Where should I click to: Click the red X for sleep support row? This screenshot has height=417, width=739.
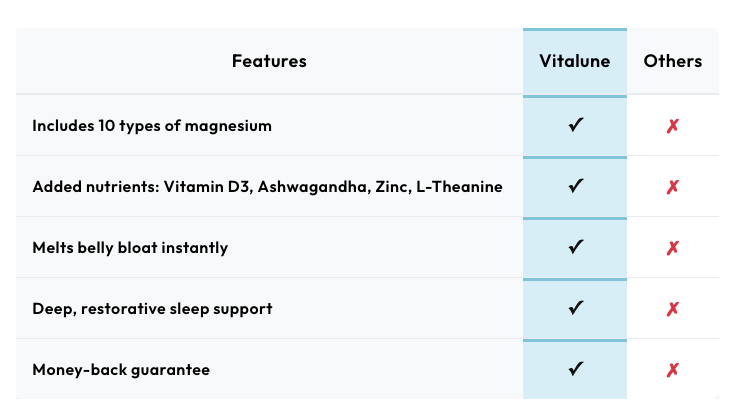pos(673,309)
